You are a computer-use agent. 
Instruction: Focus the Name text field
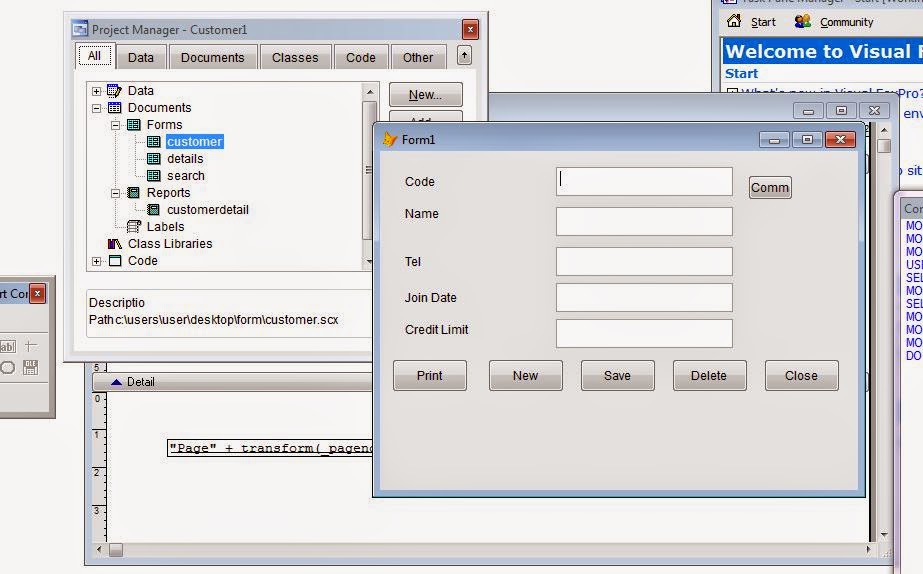tap(644, 221)
